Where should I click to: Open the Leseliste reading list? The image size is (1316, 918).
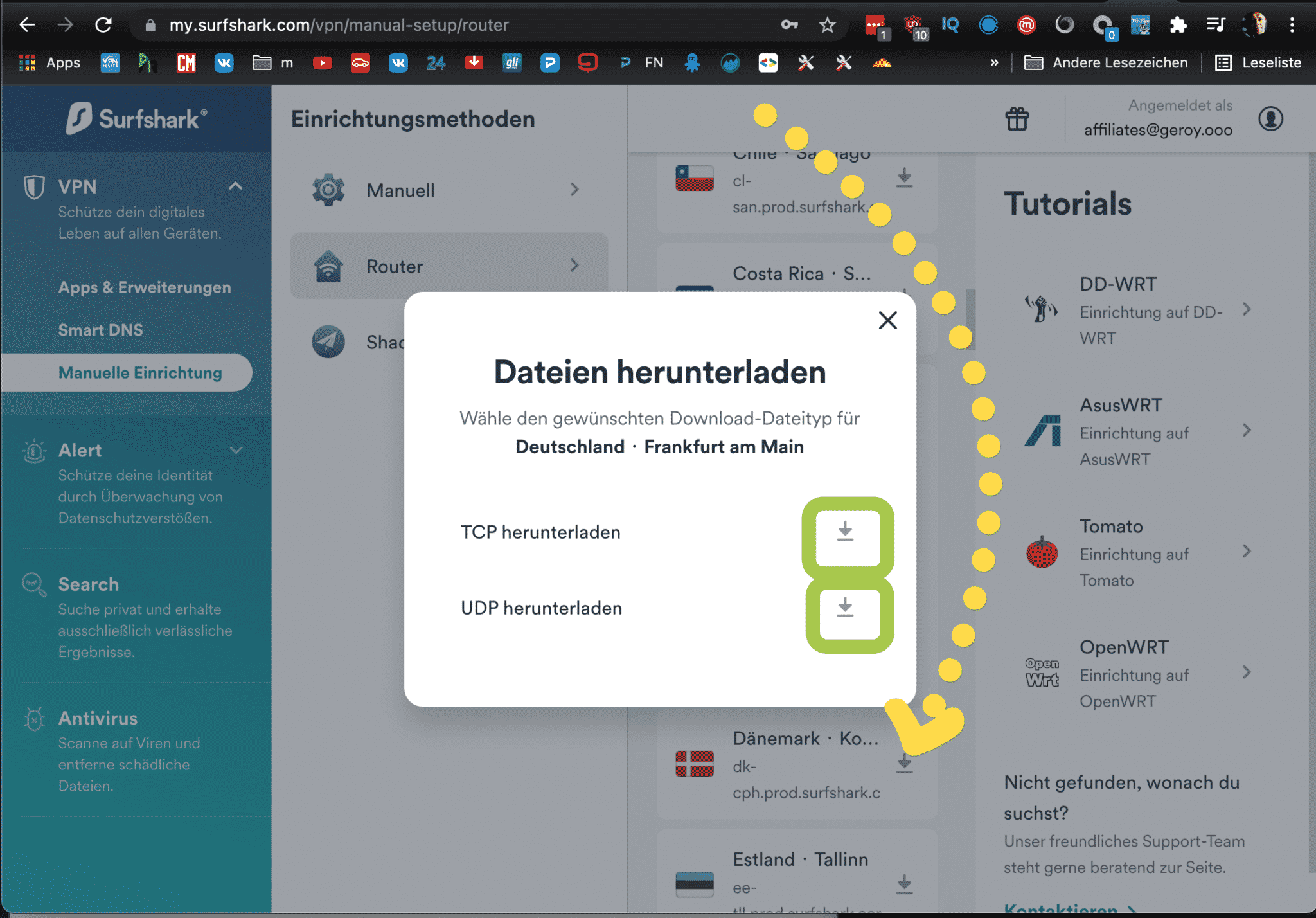1258,62
